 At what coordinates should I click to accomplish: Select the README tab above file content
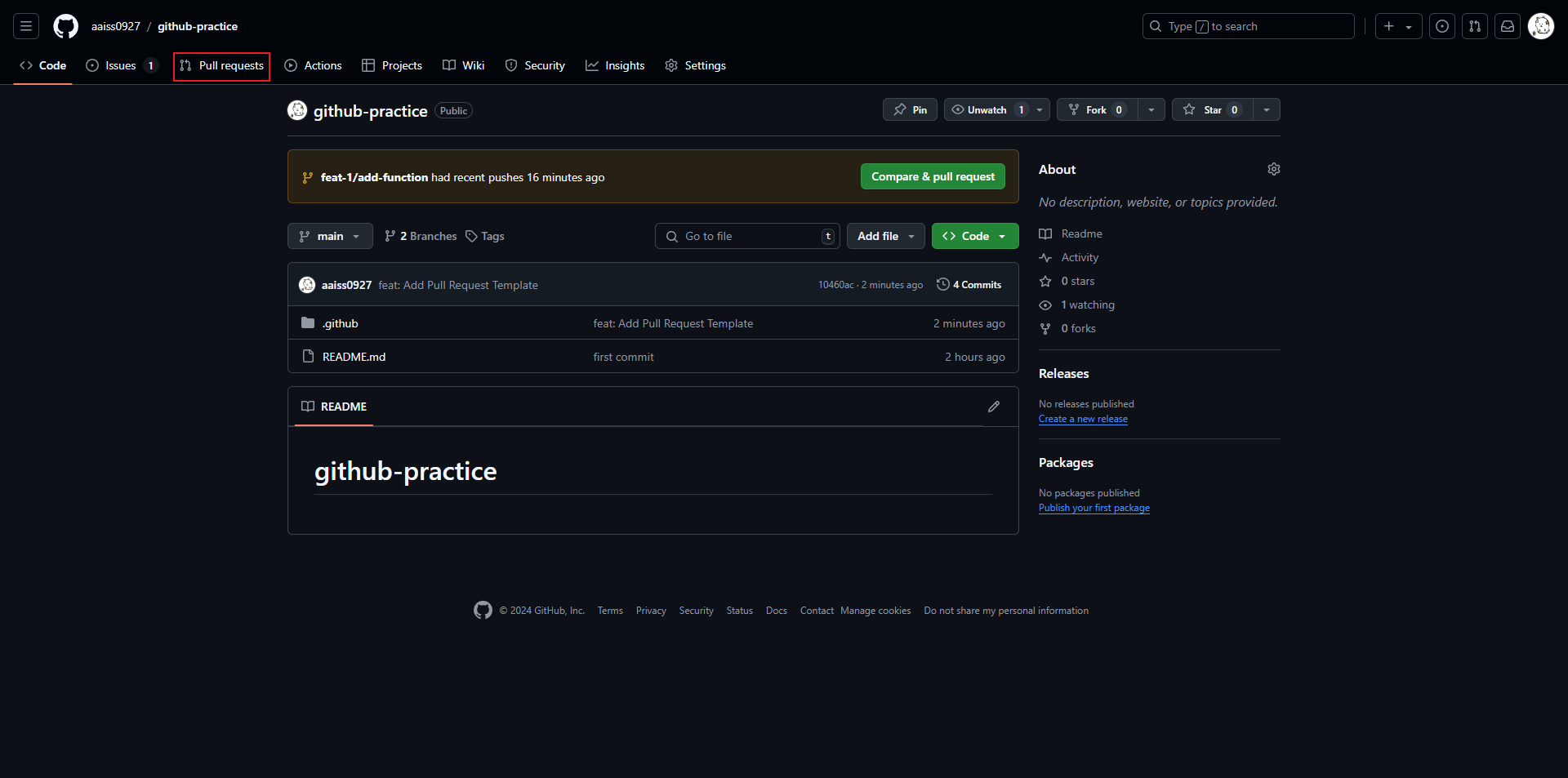point(334,407)
